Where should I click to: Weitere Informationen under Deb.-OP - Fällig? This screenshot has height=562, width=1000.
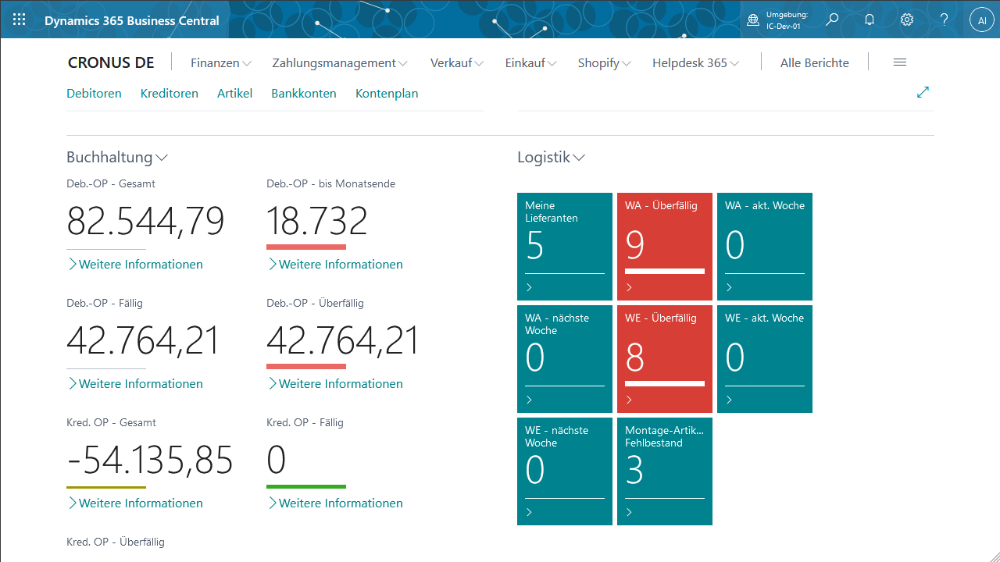[x=135, y=383]
